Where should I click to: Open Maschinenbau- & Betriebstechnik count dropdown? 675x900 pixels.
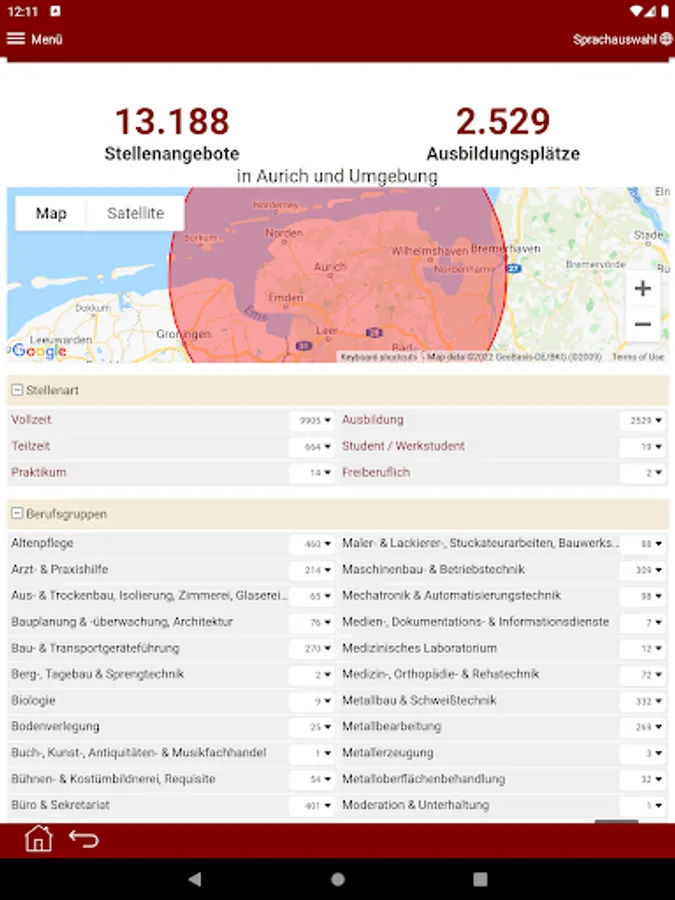pyautogui.click(x=643, y=570)
